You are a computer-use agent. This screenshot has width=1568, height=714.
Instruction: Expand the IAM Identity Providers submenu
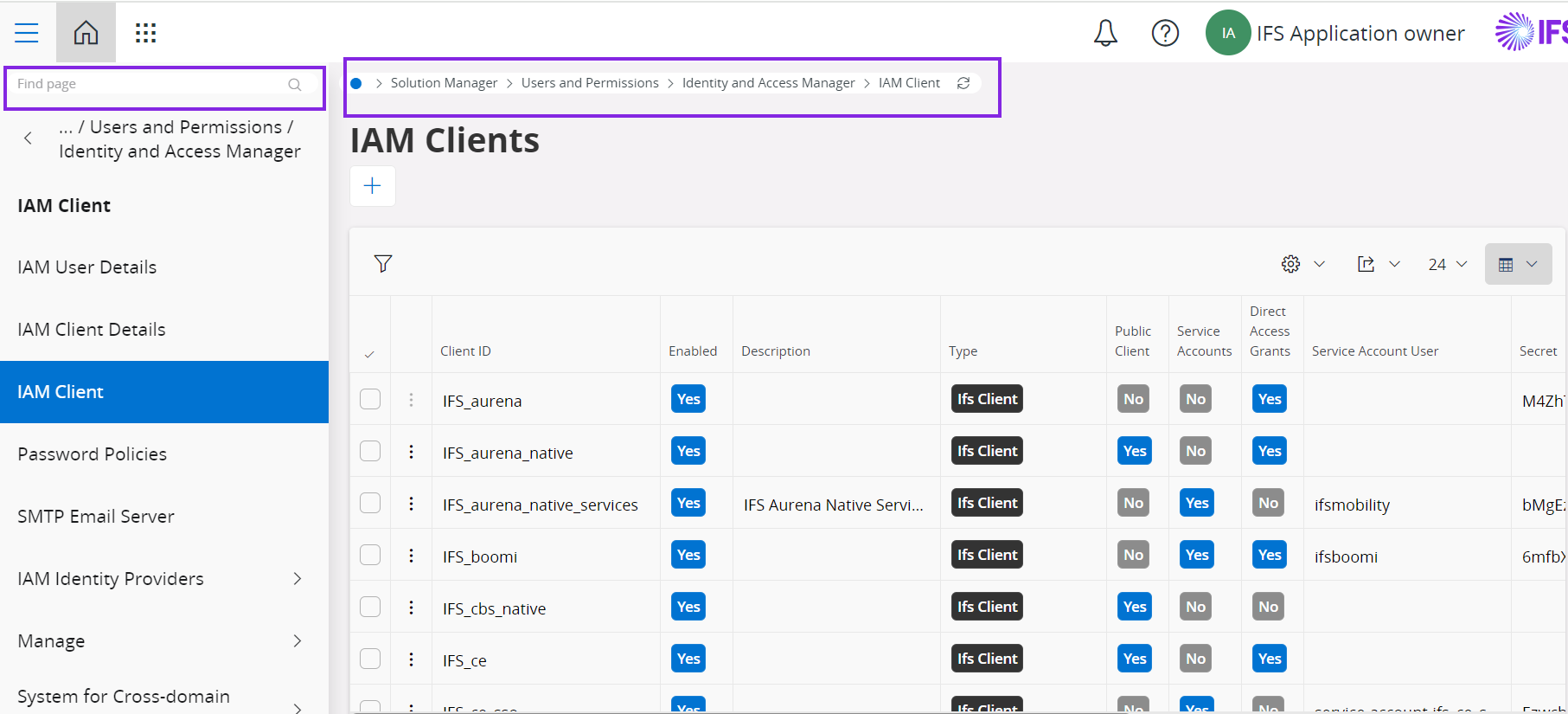[x=297, y=578]
